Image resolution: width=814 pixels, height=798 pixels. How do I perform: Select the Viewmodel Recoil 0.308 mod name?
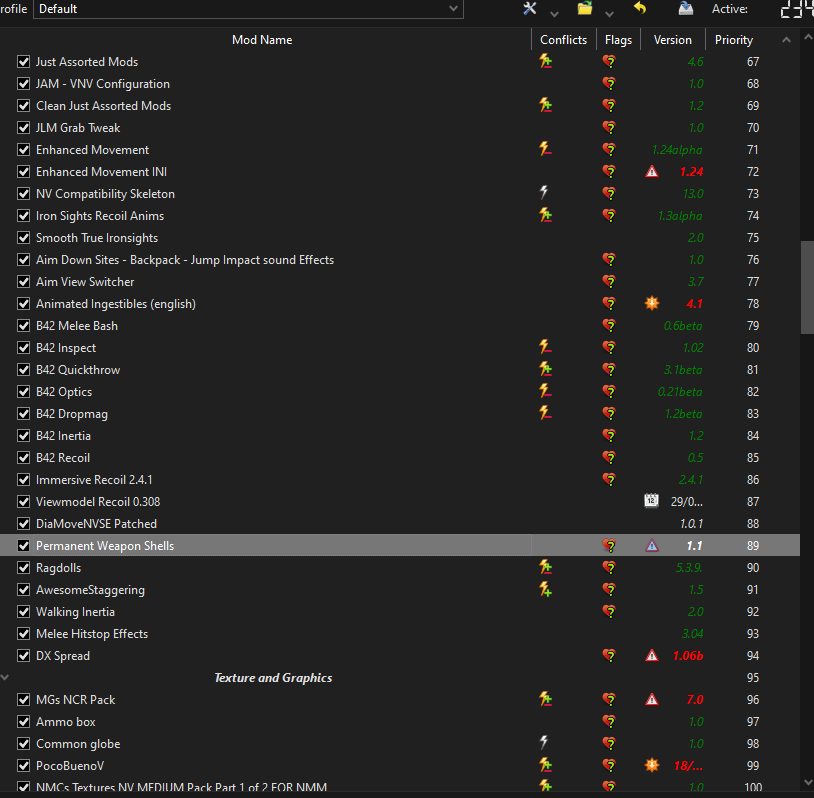click(x=98, y=502)
